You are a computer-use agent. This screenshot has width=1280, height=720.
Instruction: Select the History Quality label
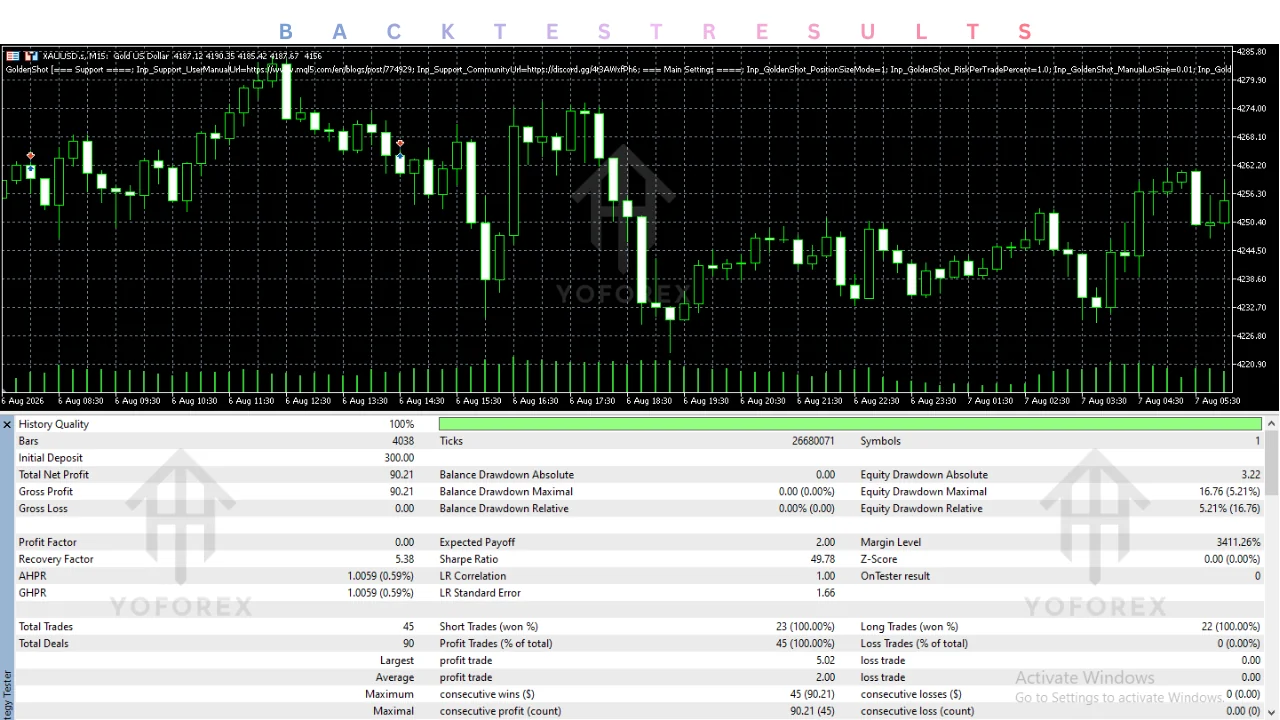(54, 424)
